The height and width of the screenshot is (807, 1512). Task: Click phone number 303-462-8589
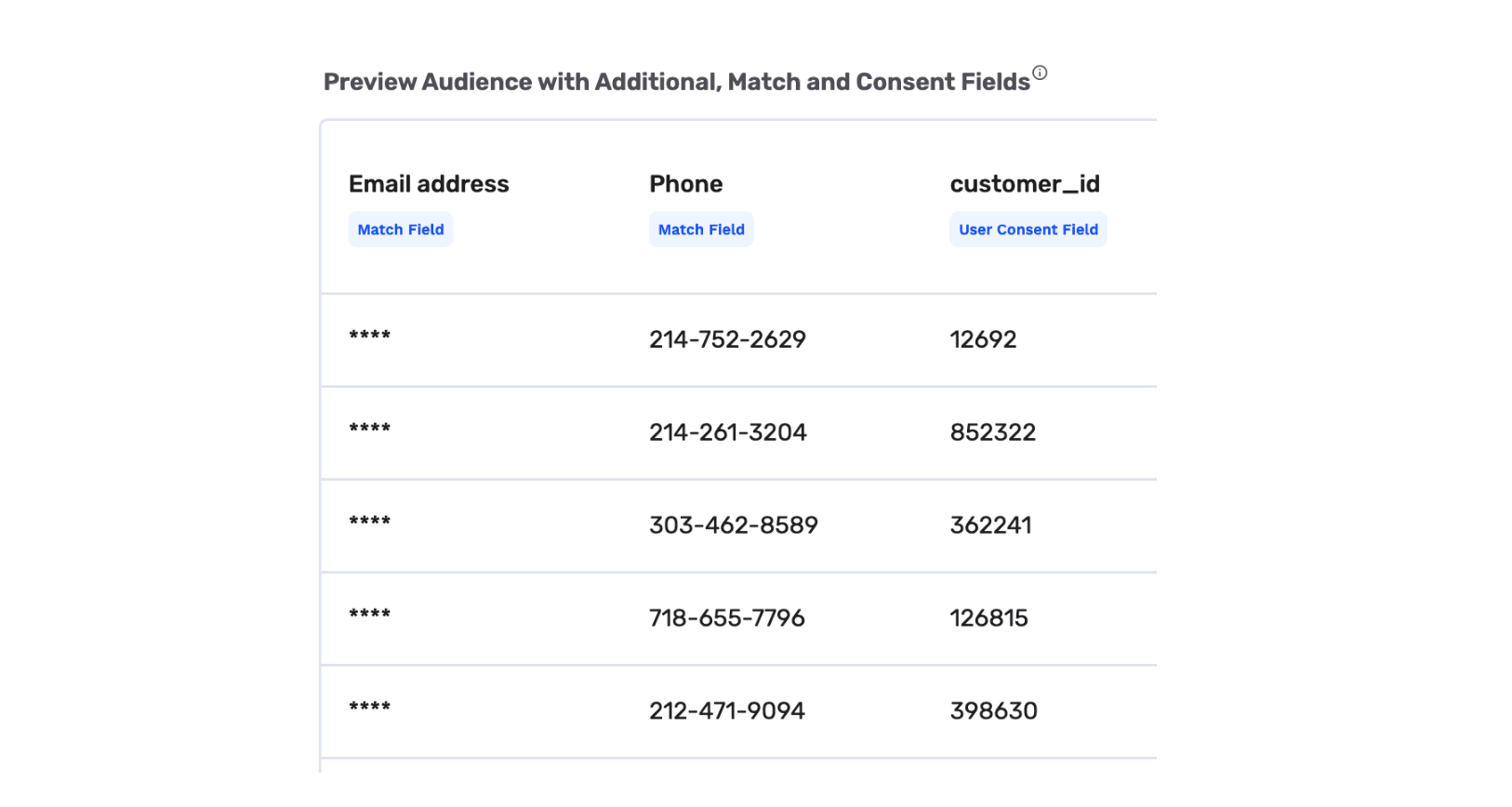(733, 525)
